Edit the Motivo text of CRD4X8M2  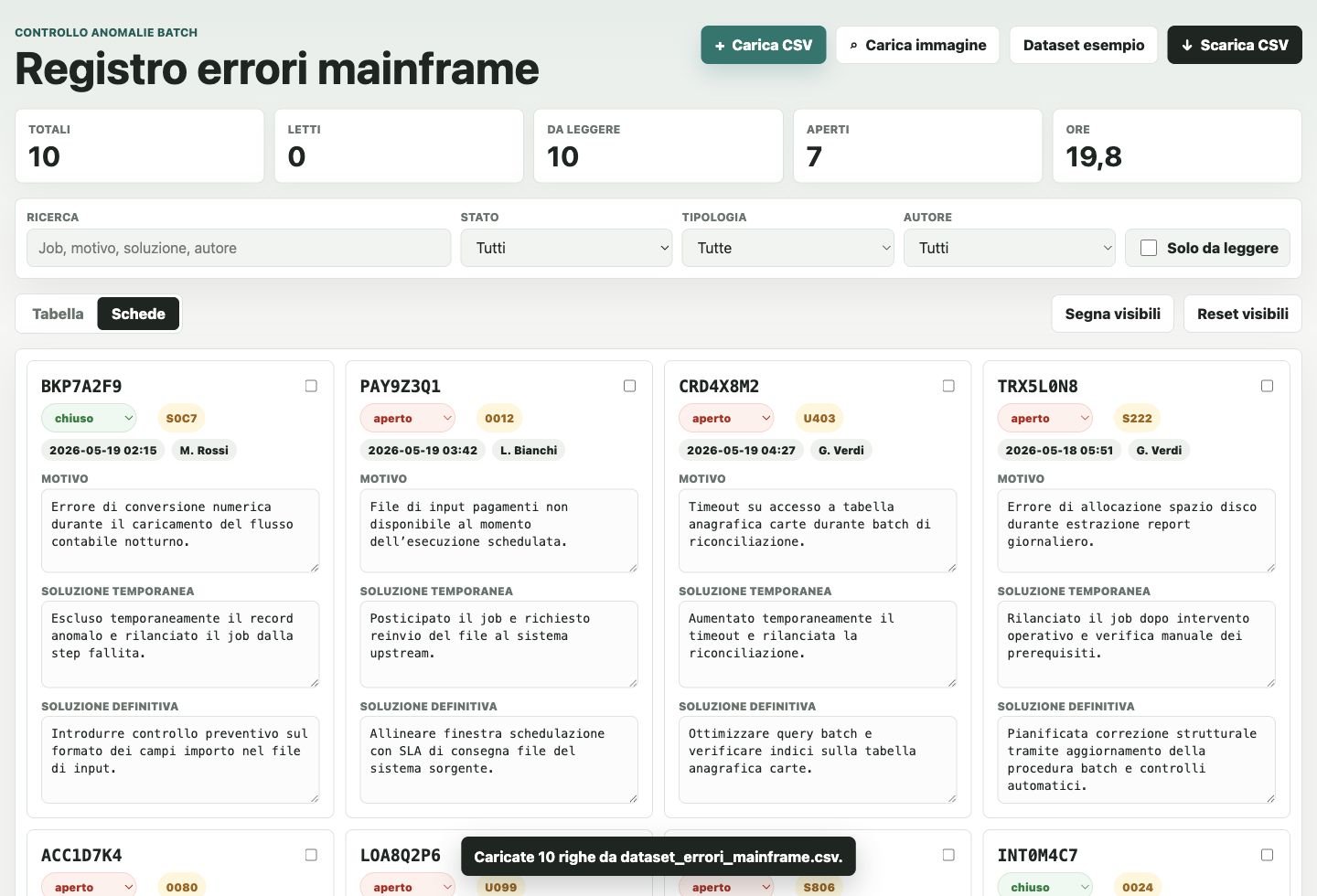point(818,531)
